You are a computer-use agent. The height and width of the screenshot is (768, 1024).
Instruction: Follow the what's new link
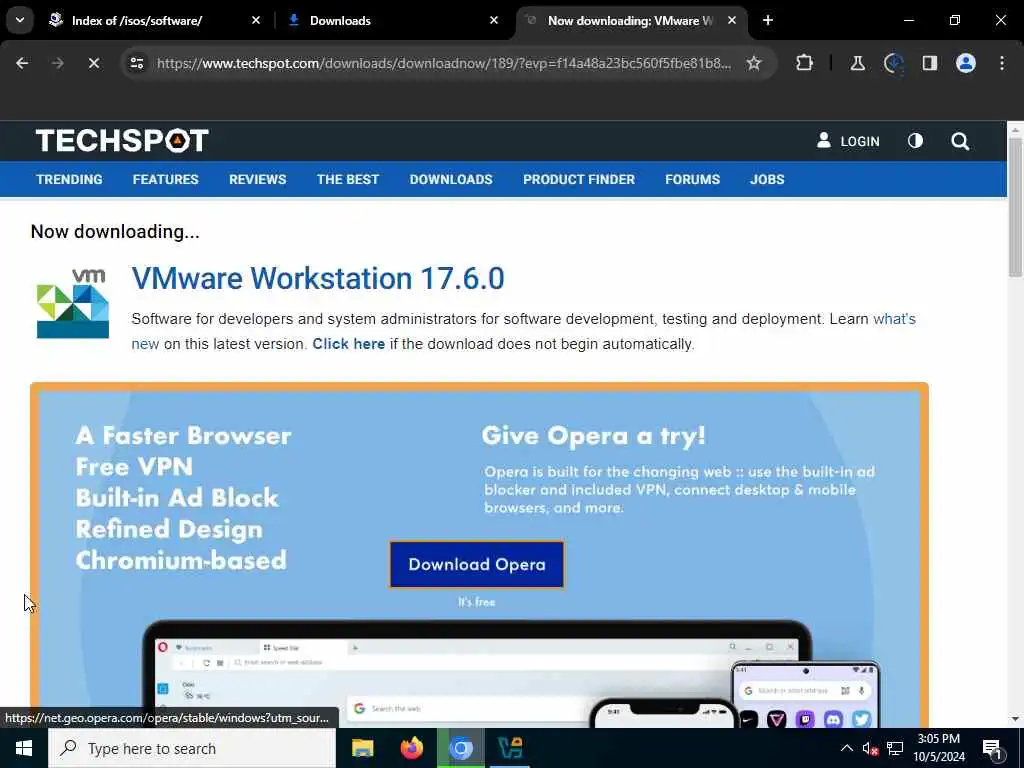point(894,319)
